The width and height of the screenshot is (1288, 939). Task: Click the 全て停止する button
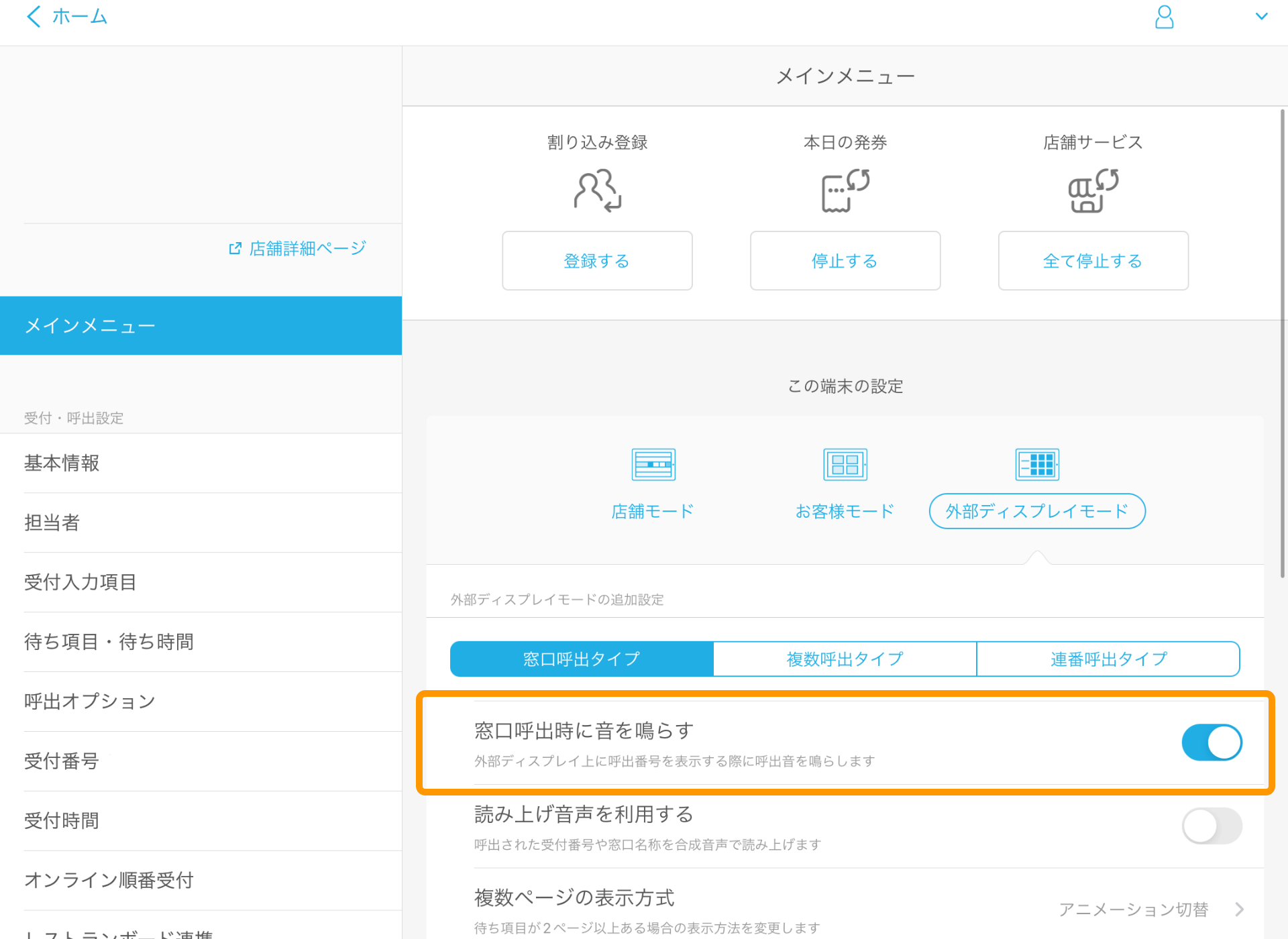1093,261
